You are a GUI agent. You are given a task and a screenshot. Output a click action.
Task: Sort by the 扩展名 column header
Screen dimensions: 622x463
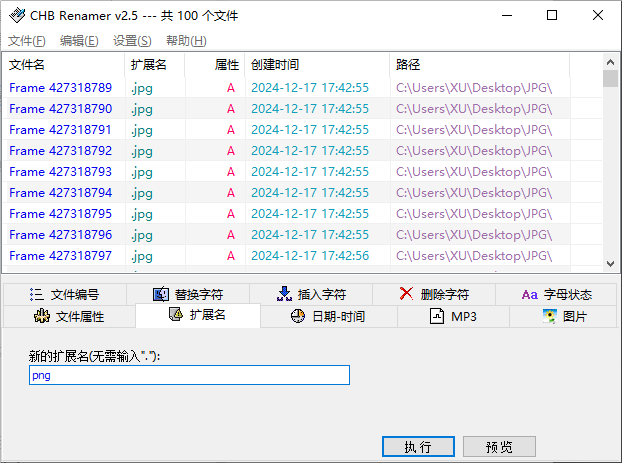click(x=155, y=65)
